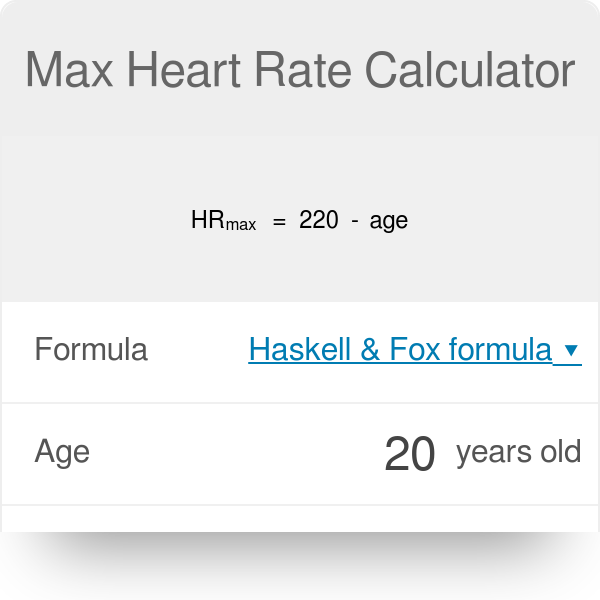Click the Max Heart Rate Calculator title

(300, 71)
